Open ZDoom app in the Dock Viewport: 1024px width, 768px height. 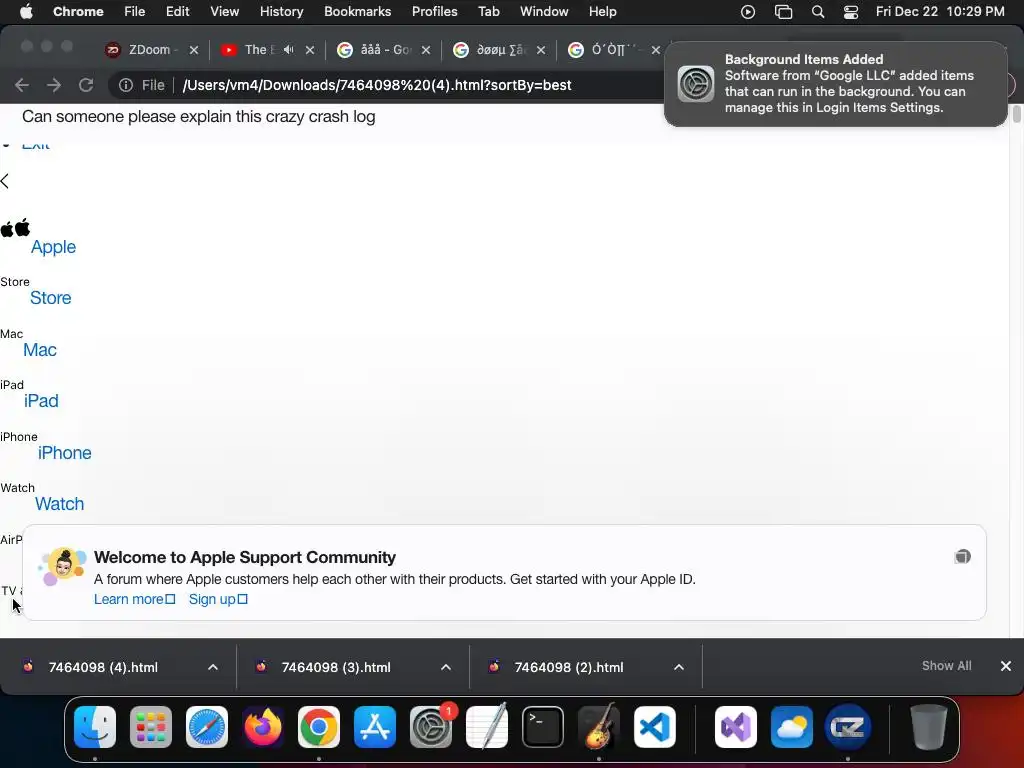tap(848, 727)
